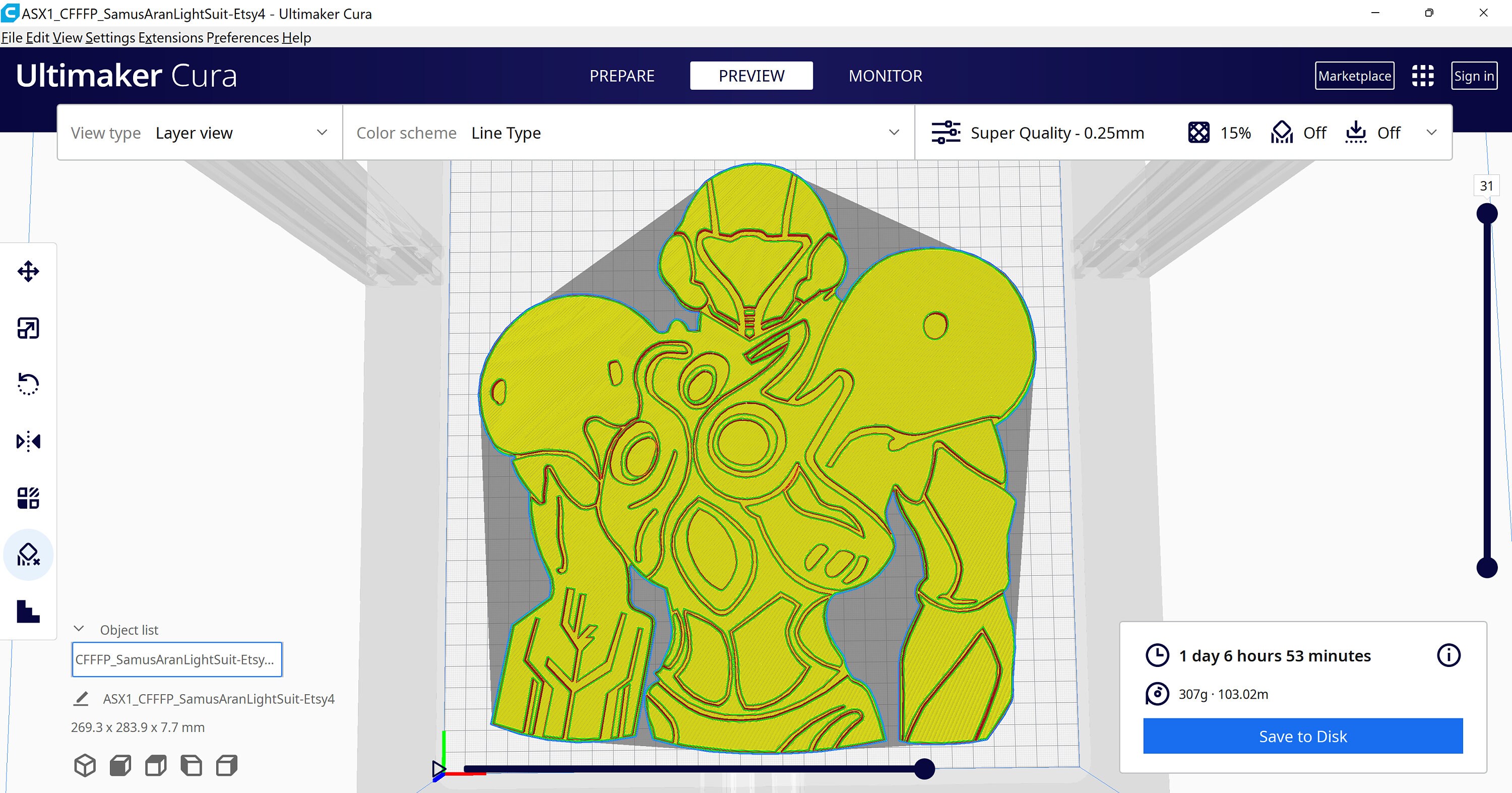Open the Extensions menu
Screen dimensions: 1512x793
point(171,38)
